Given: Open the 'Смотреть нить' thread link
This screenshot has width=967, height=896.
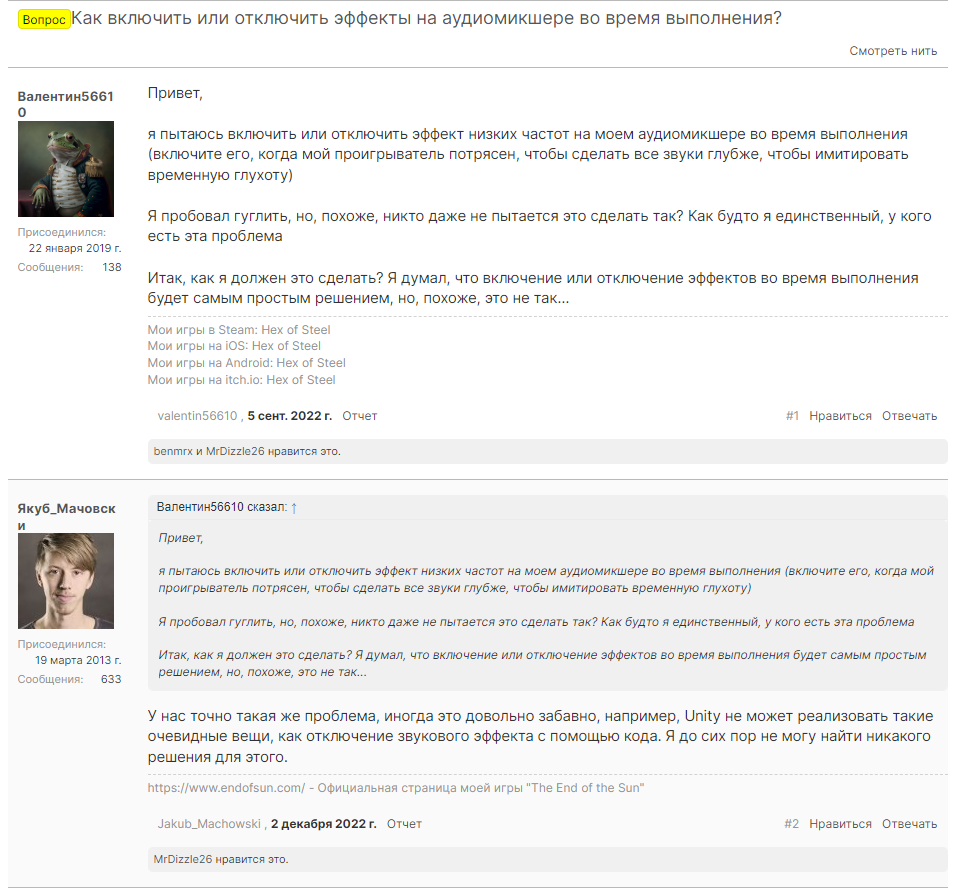Looking at the screenshot, I should (x=893, y=51).
